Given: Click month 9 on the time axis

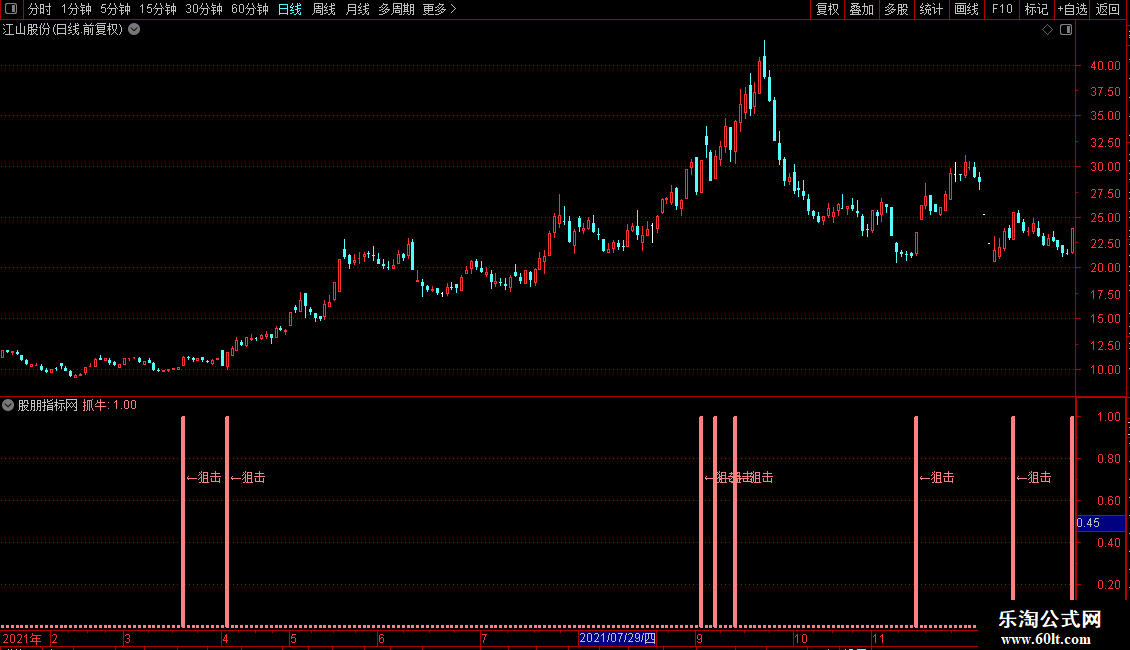Looking at the screenshot, I should [x=699, y=638].
